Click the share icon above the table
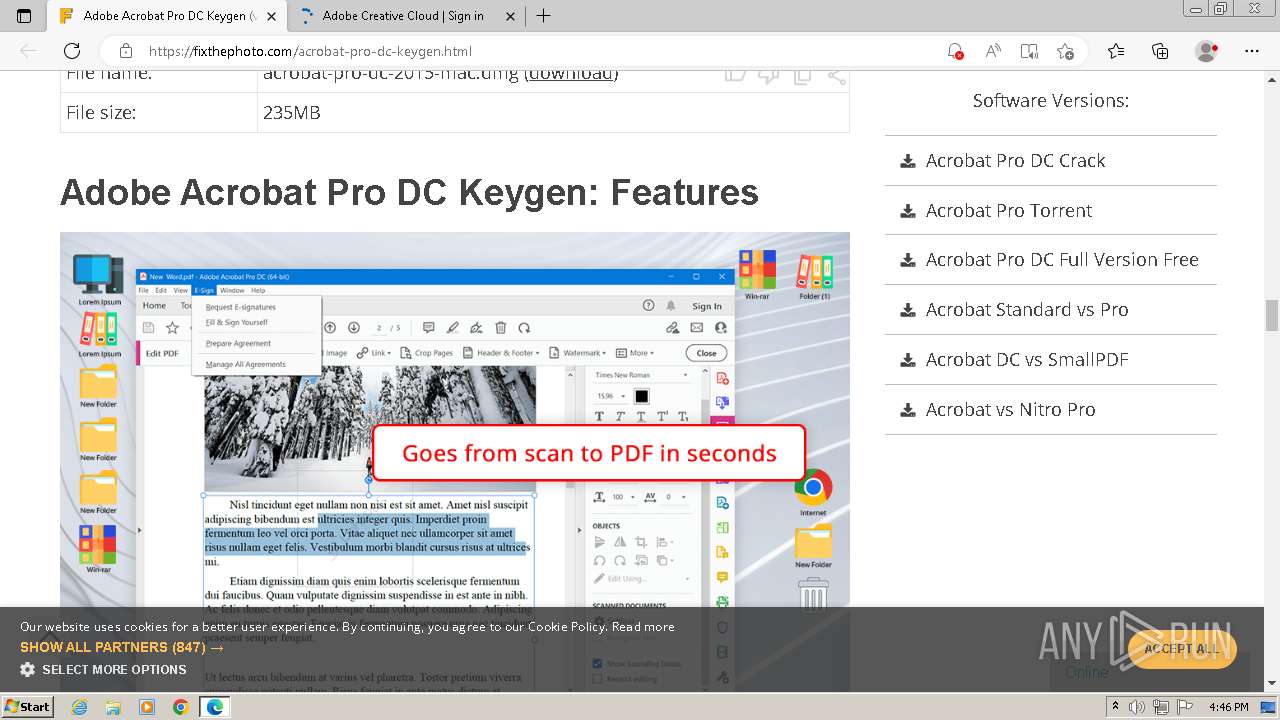The height and width of the screenshot is (720, 1280). (x=837, y=74)
